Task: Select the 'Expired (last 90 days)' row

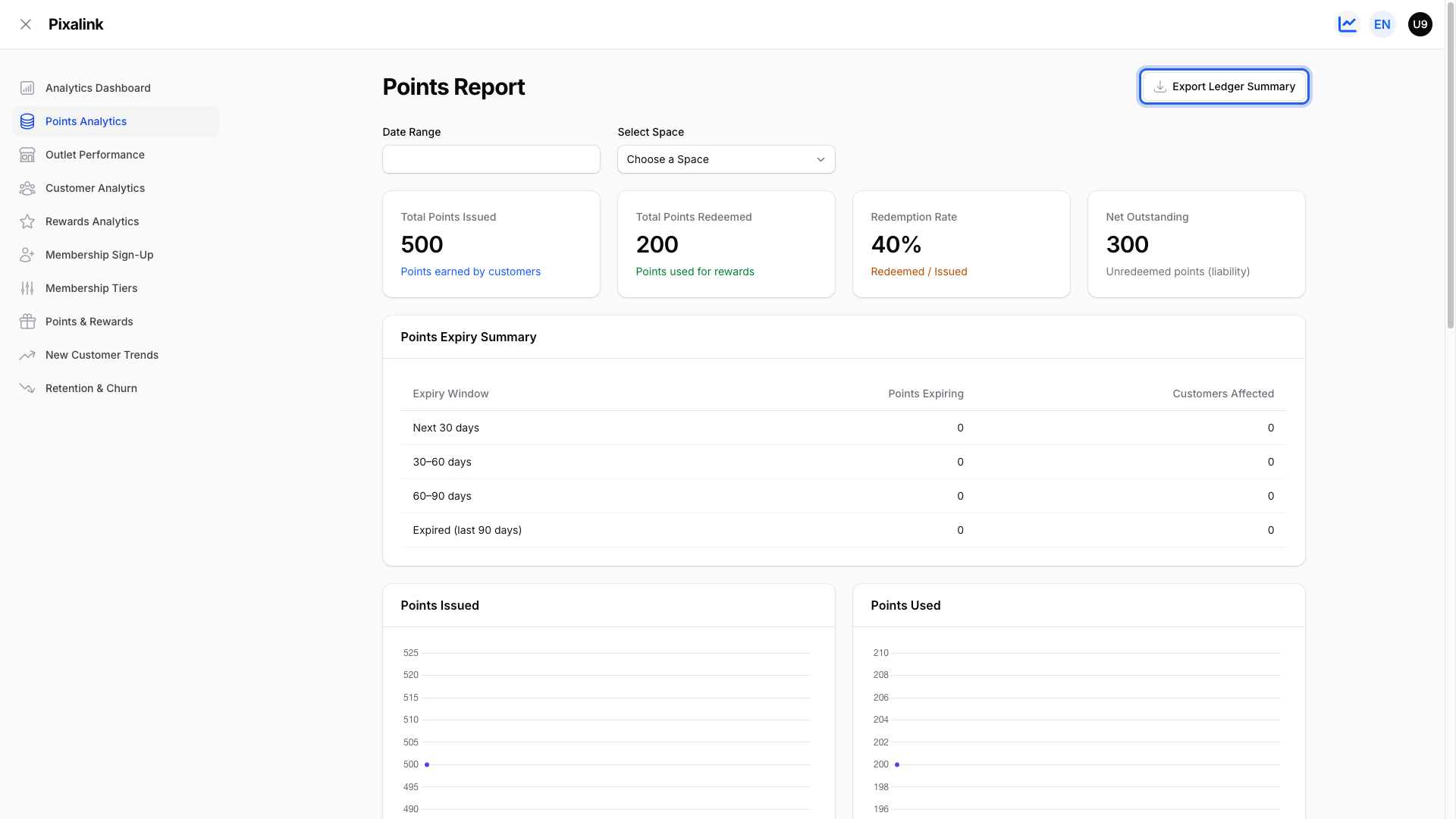Action: (x=843, y=530)
